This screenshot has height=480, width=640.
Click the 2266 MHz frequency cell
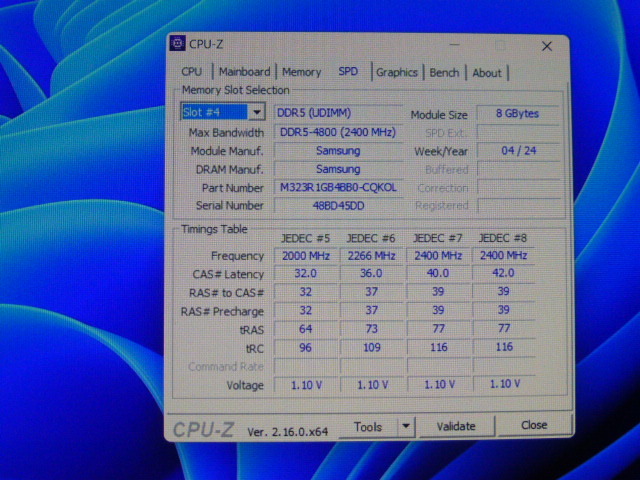[x=371, y=256]
